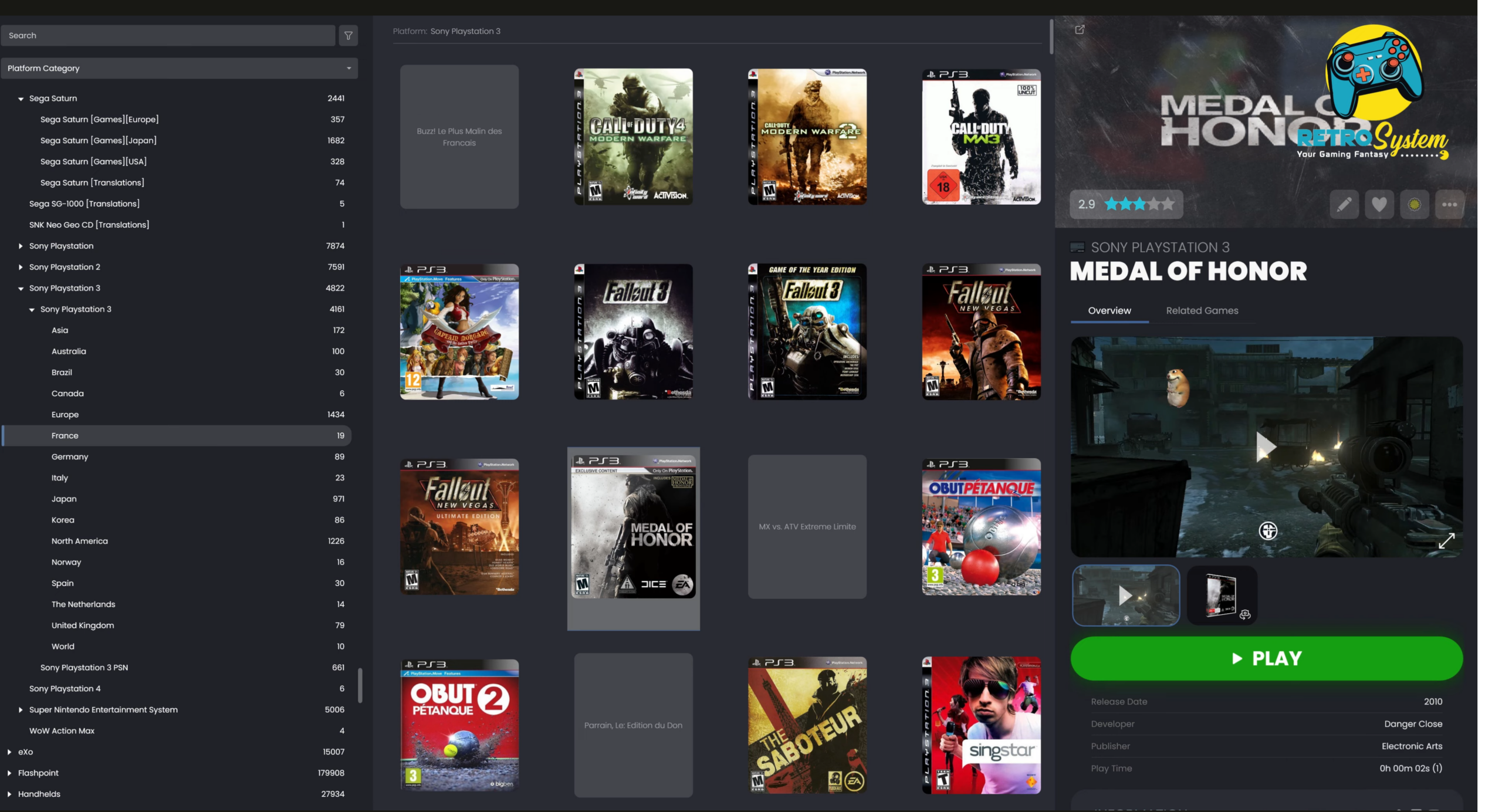The height and width of the screenshot is (812, 1502).
Task: Expand the Sony Playstation 2 node
Action: [21, 268]
